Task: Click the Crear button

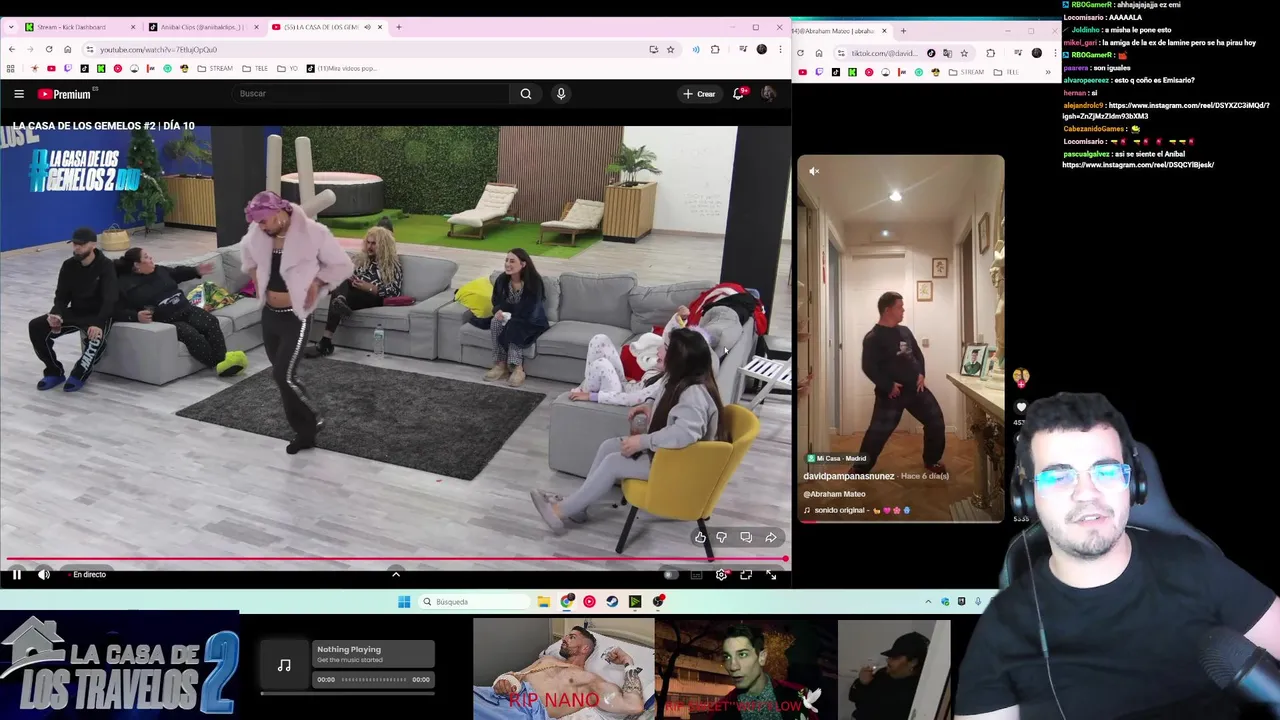Action: [699, 94]
